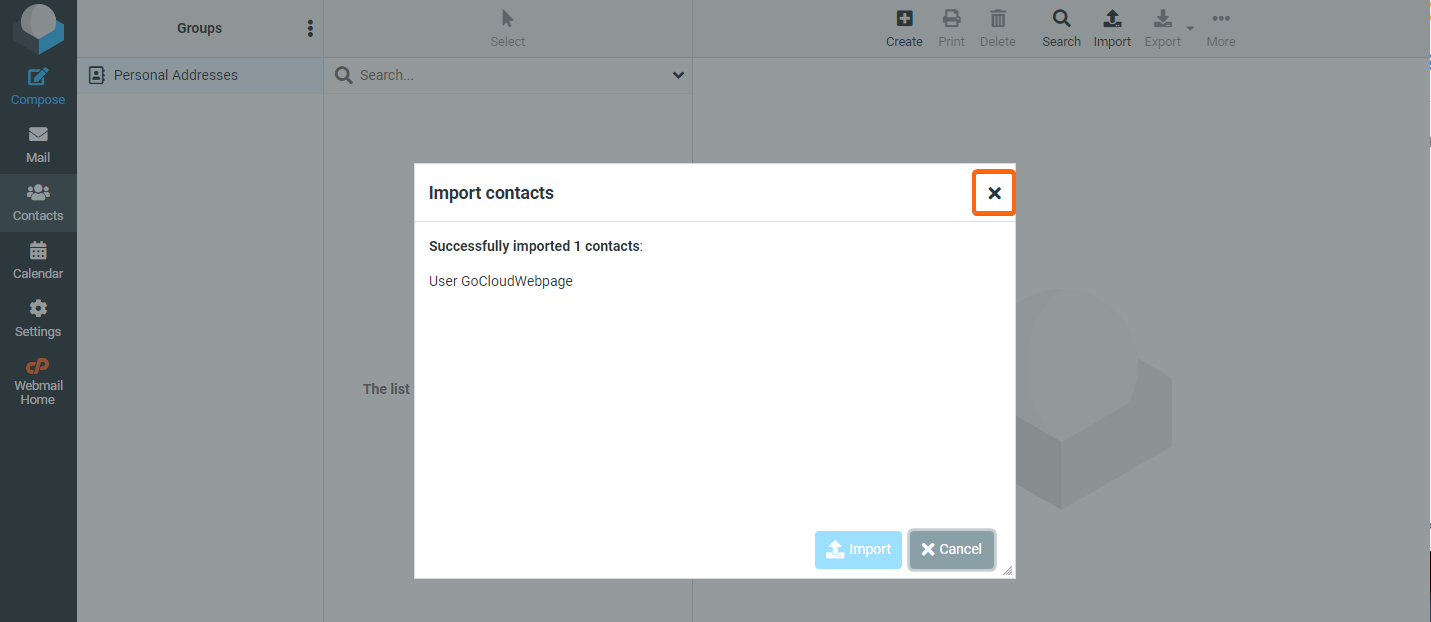This screenshot has width=1431, height=622.
Task: Open the Groups three-dot menu
Action: 310,28
